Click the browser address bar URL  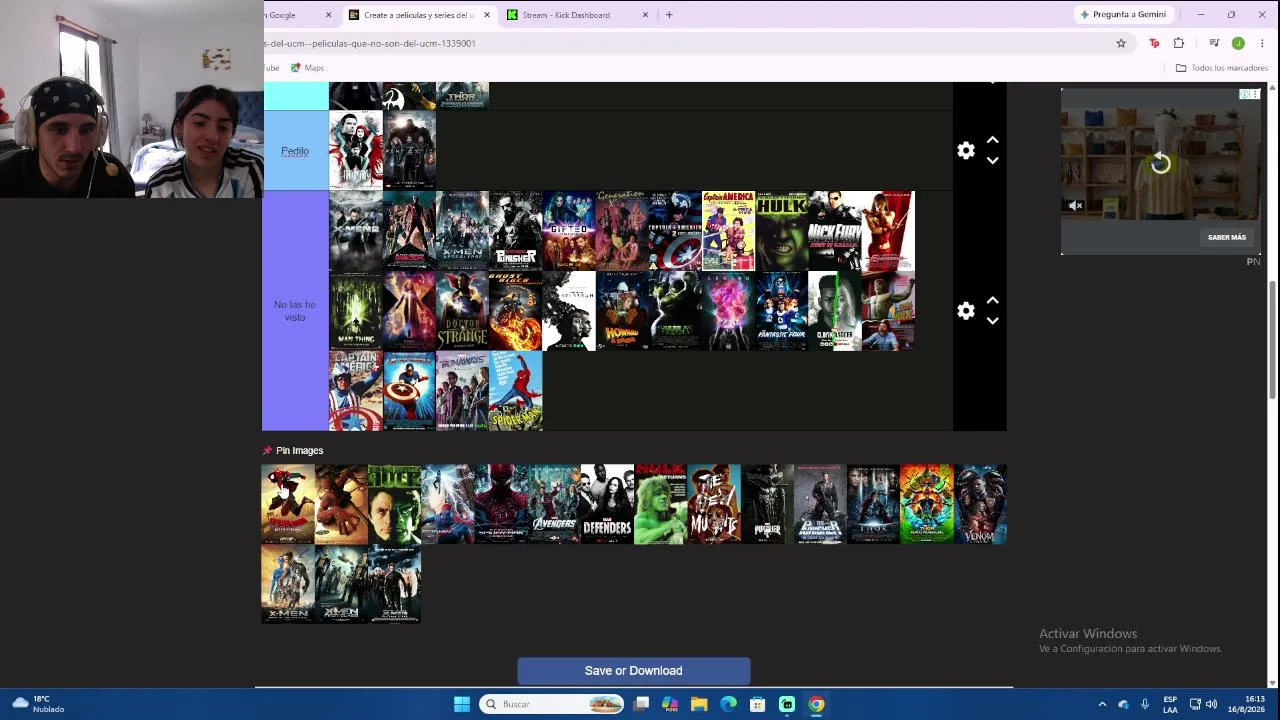point(370,43)
